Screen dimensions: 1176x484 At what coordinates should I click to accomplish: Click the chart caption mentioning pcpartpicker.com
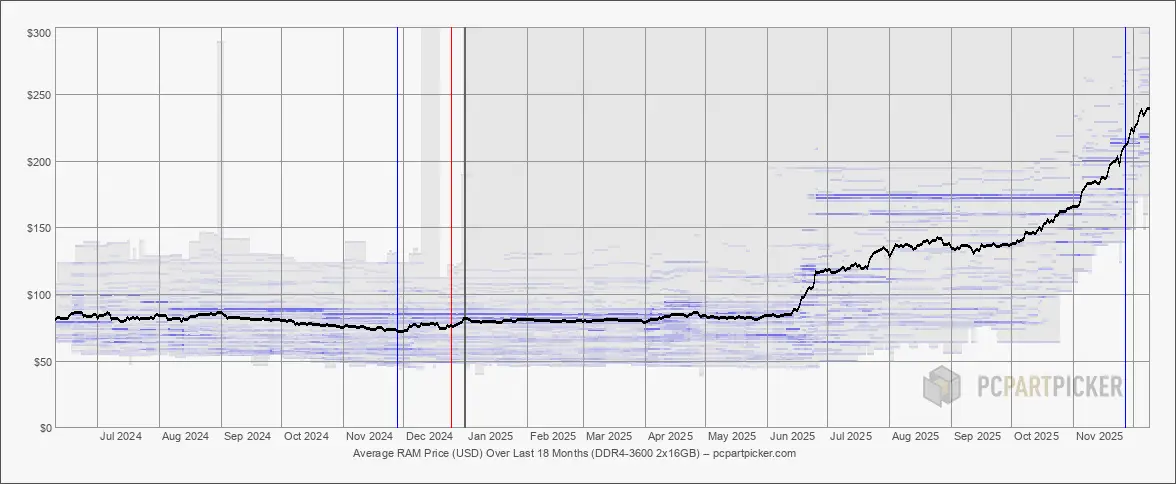coord(574,453)
